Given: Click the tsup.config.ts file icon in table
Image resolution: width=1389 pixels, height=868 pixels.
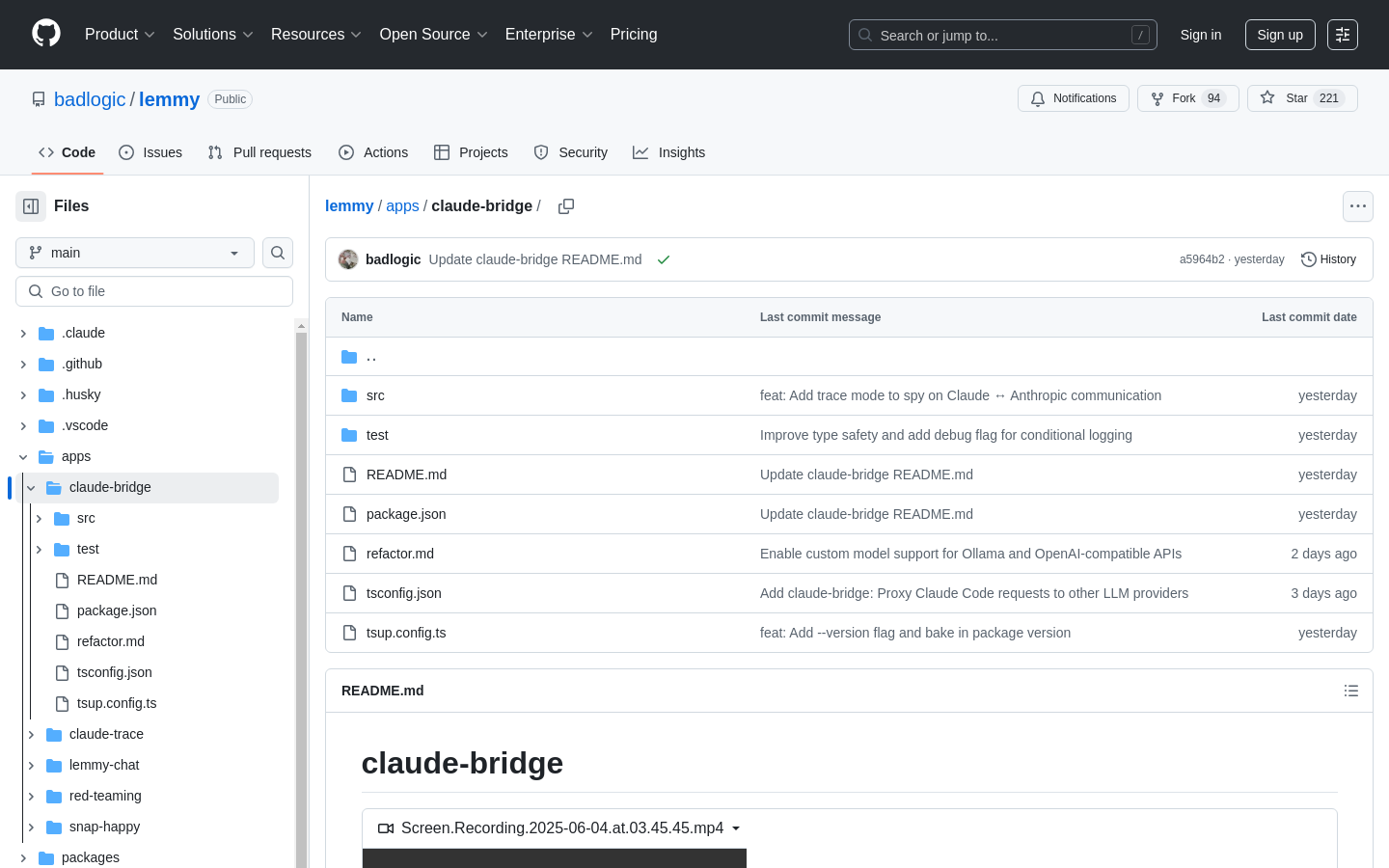Looking at the screenshot, I should coord(349,633).
